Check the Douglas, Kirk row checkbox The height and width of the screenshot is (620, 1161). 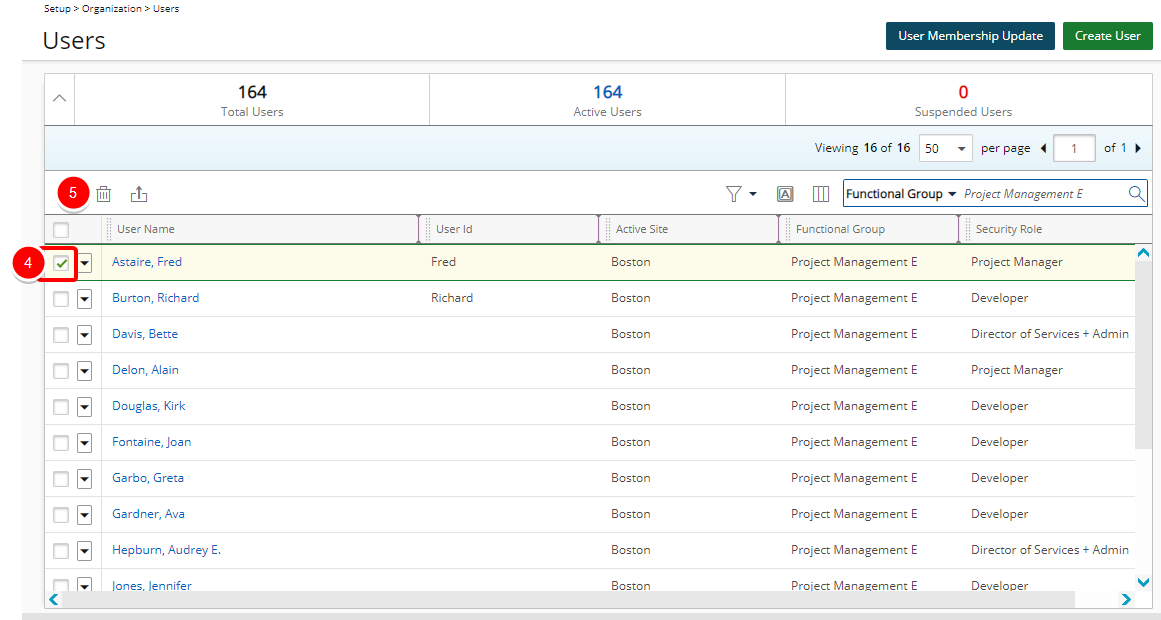pos(61,407)
